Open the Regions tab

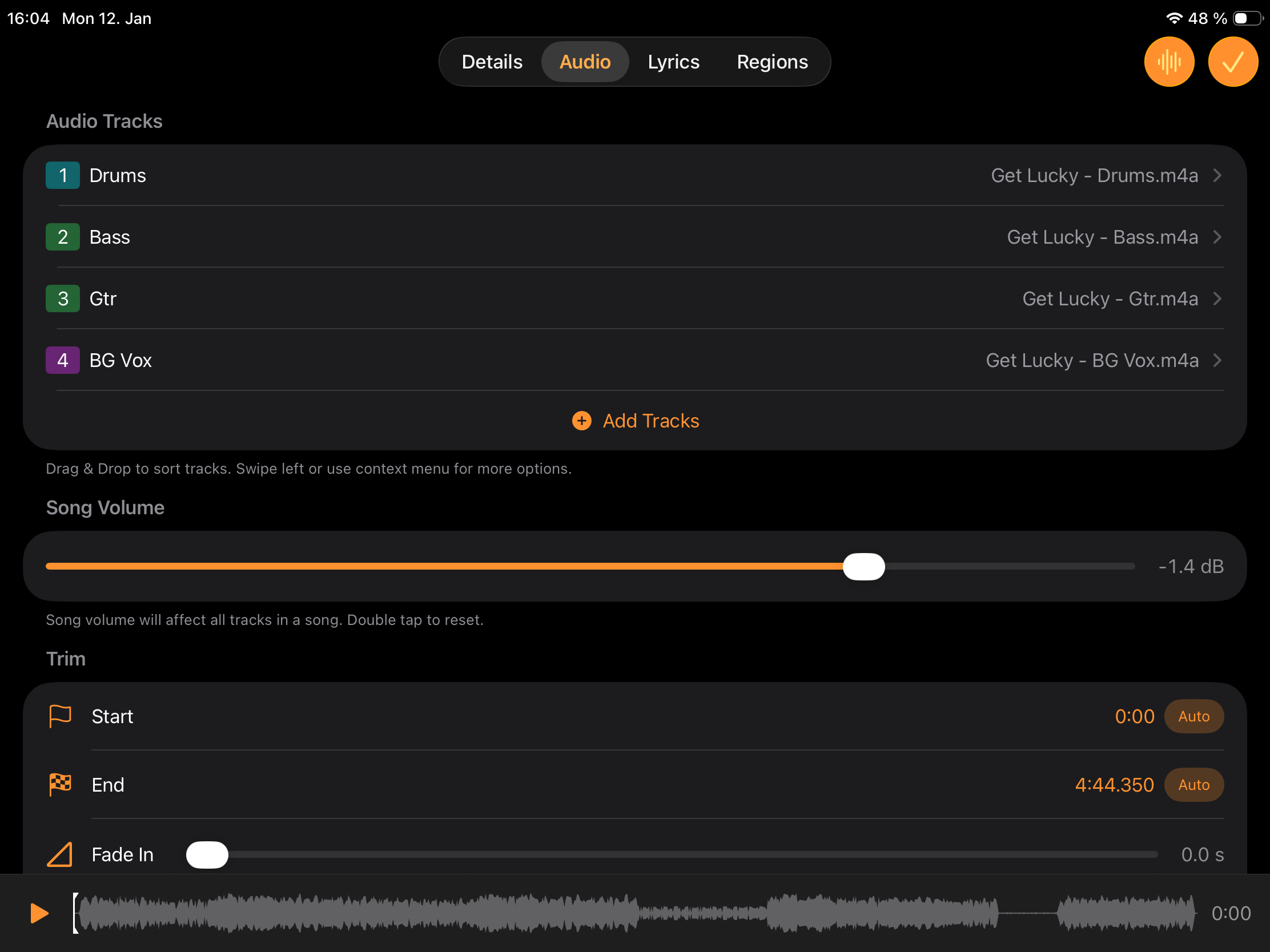coord(771,62)
